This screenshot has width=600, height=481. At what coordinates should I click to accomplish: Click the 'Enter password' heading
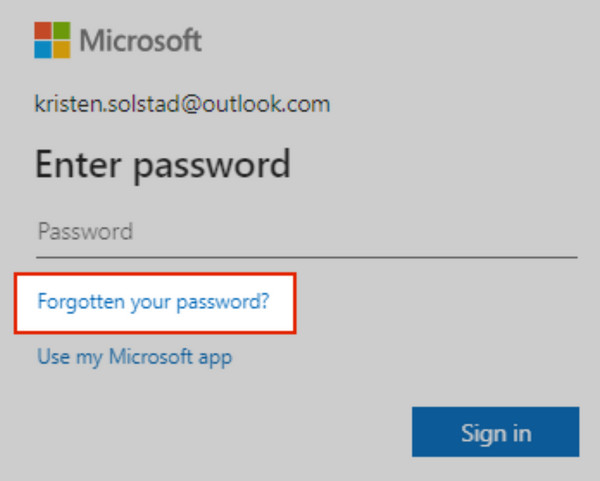click(x=163, y=164)
